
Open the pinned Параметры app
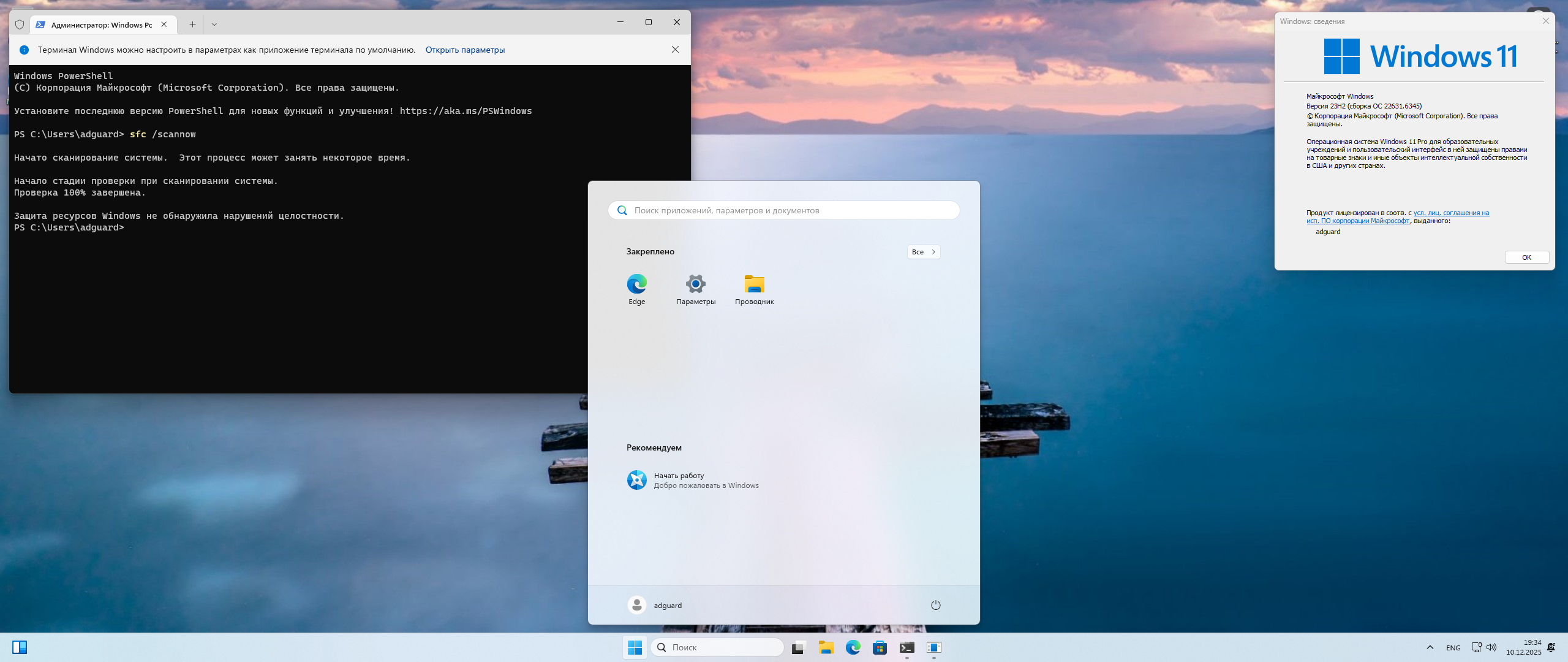coord(695,289)
